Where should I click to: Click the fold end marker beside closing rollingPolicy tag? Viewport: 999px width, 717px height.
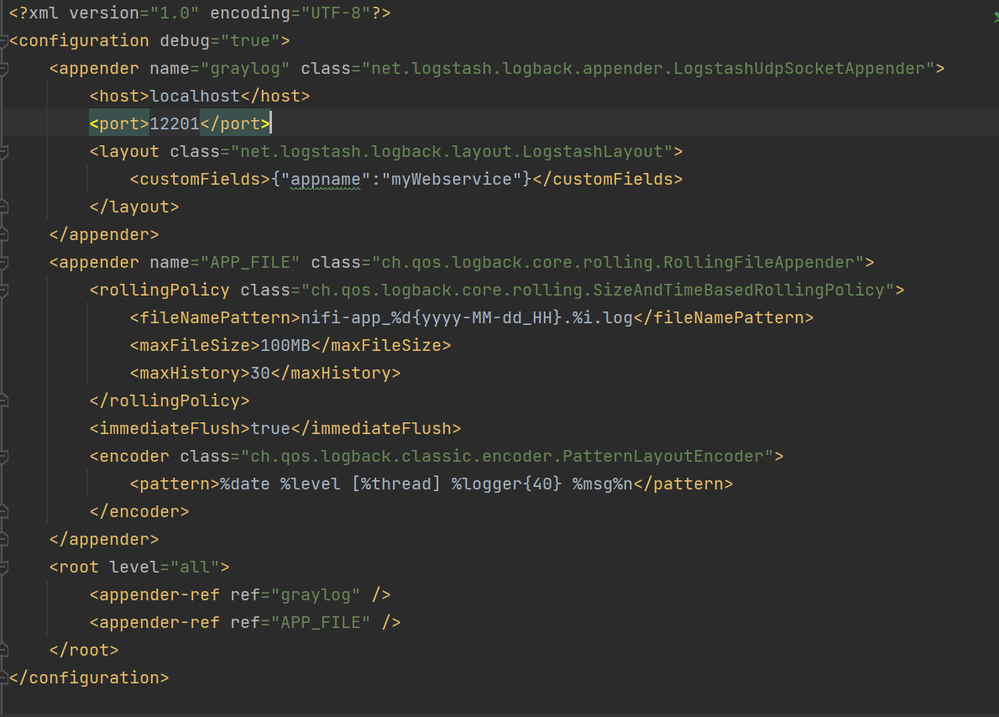tap(3, 401)
